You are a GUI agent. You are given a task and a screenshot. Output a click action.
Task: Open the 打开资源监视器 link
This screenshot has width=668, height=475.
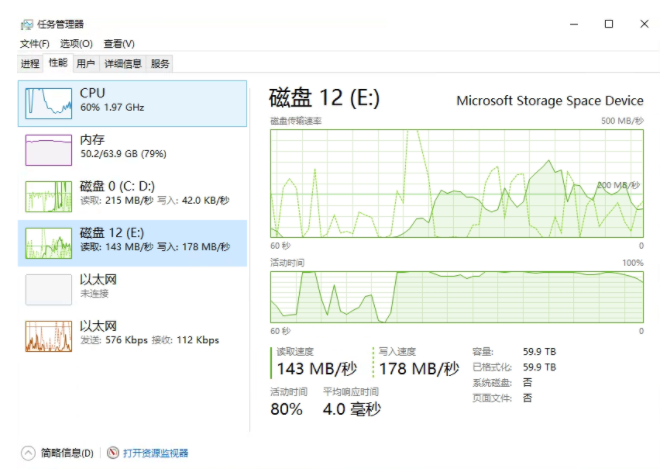click(155, 453)
